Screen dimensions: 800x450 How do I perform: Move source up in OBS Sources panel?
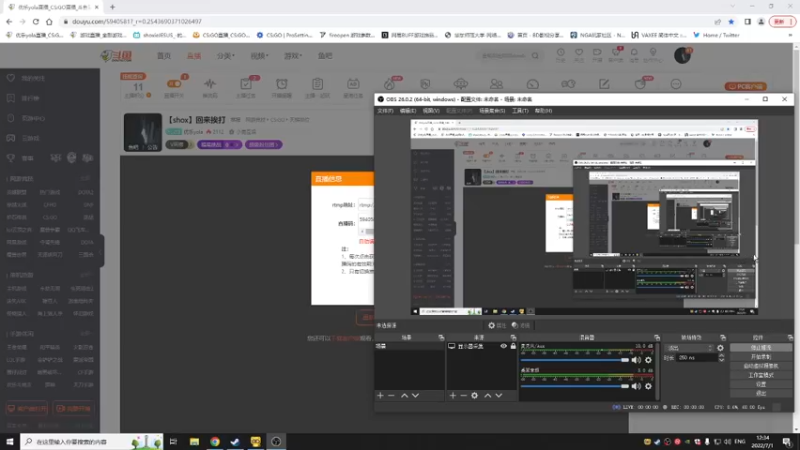(x=488, y=395)
